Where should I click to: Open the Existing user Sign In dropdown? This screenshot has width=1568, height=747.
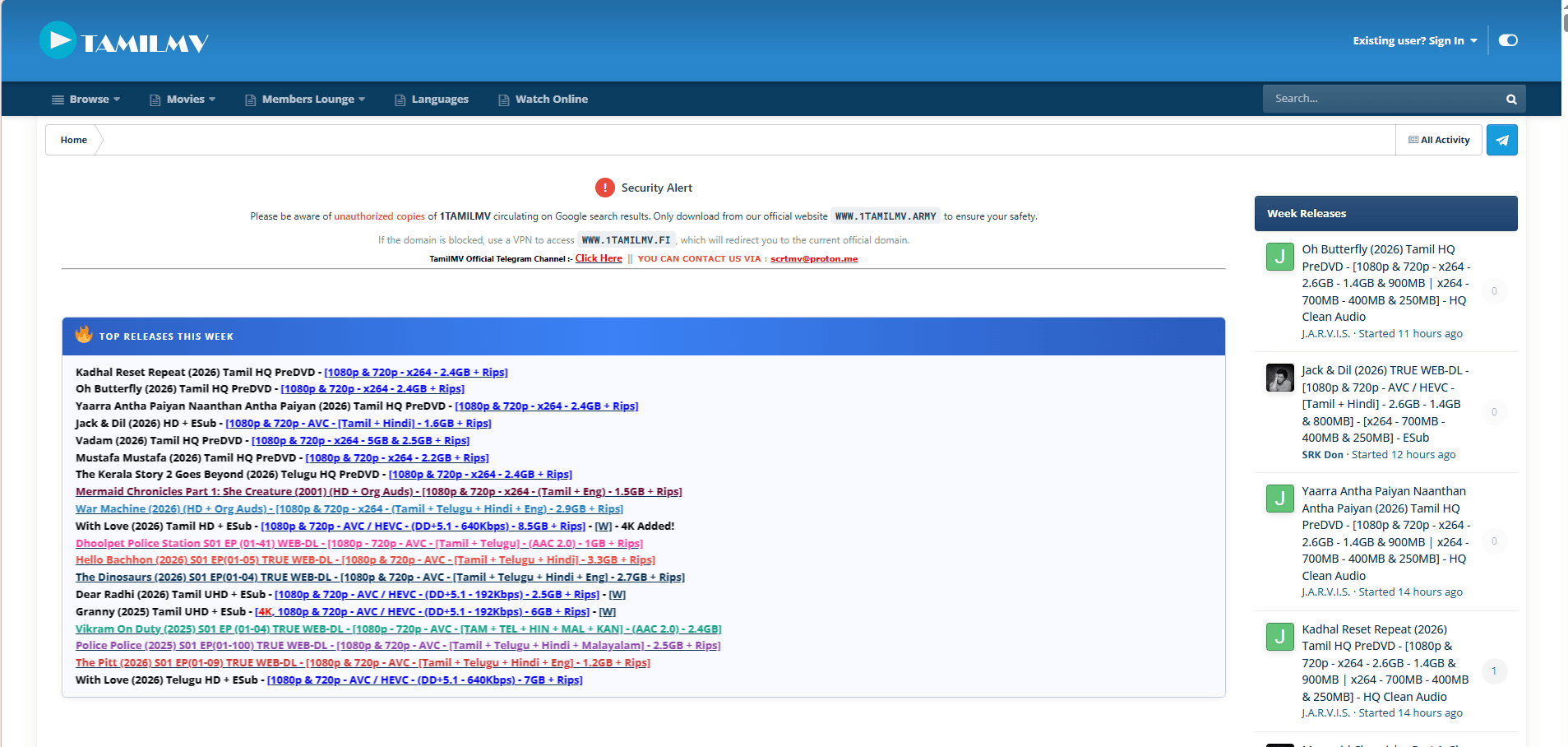pos(1414,40)
